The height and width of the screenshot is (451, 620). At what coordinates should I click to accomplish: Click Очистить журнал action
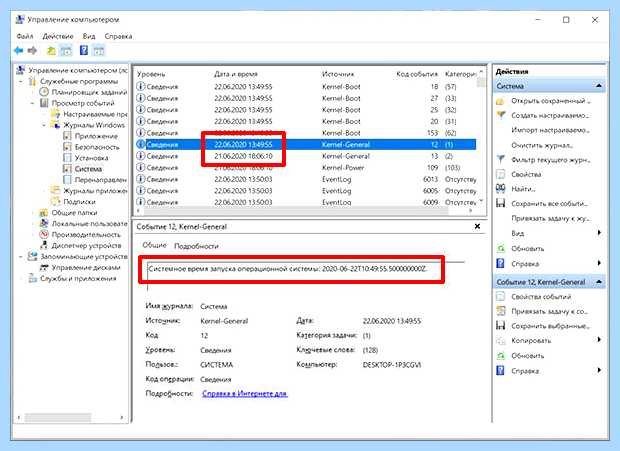pyautogui.click(x=542, y=145)
